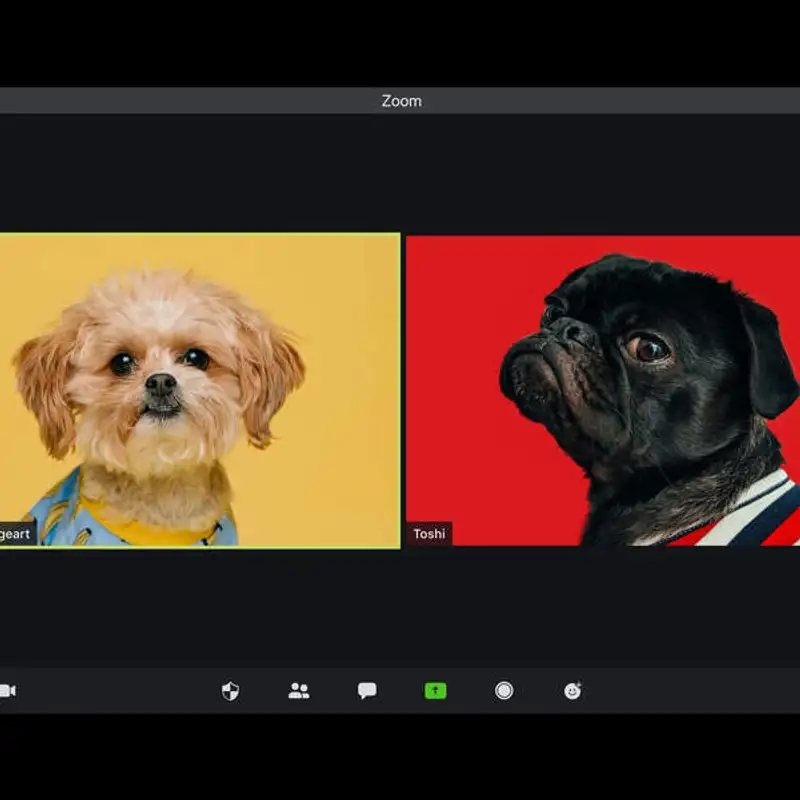Open the Chat panel
Viewport: 800px width, 800px height.
(x=367, y=691)
